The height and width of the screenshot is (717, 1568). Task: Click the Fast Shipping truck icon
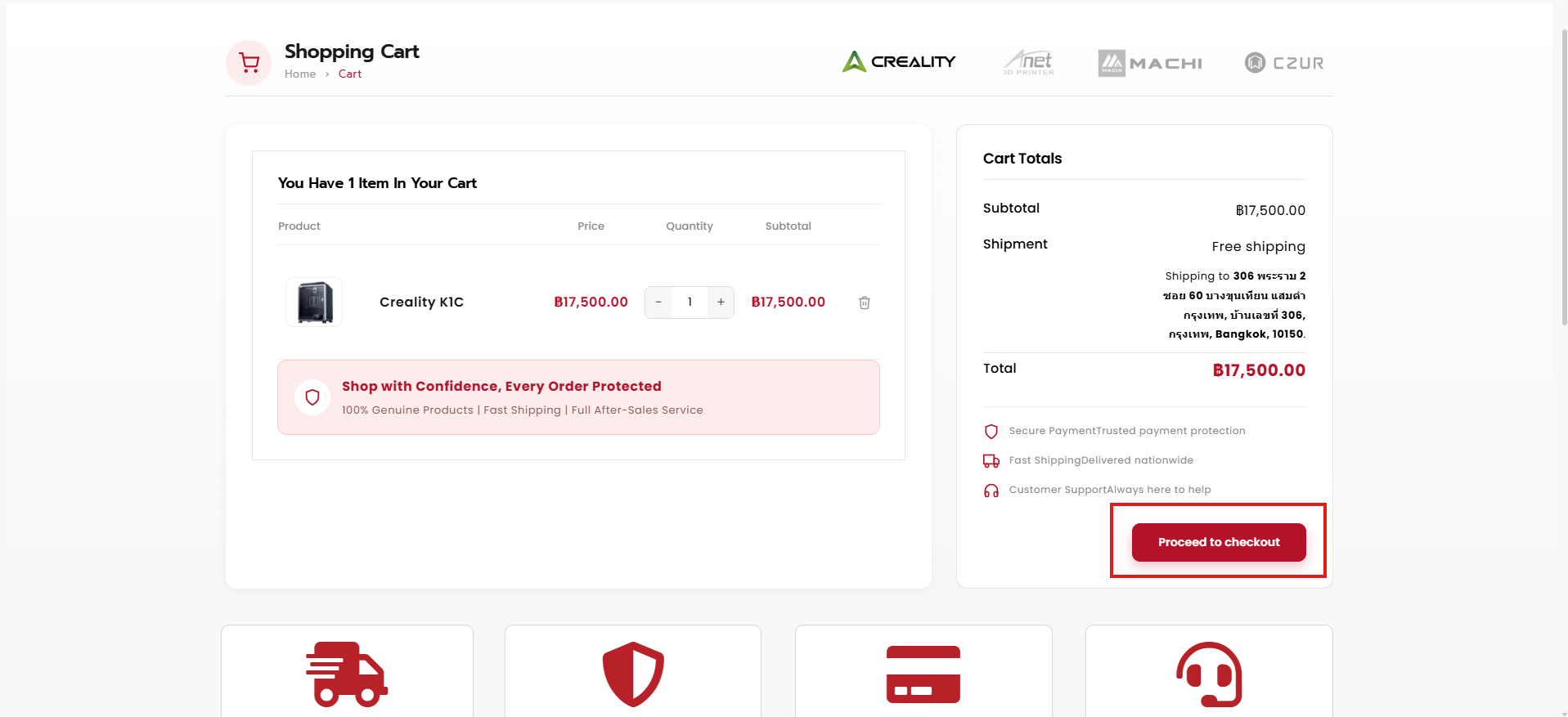[x=991, y=461]
